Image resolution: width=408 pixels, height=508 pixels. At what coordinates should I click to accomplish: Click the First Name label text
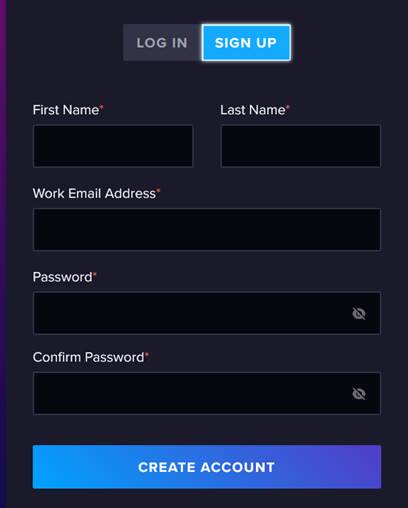click(66, 110)
